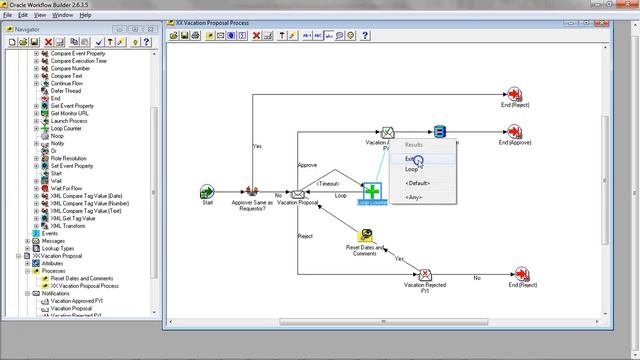Click the Start node in the diagram
Image resolution: width=640 pixels, height=360 pixels.
pyautogui.click(x=207, y=192)
